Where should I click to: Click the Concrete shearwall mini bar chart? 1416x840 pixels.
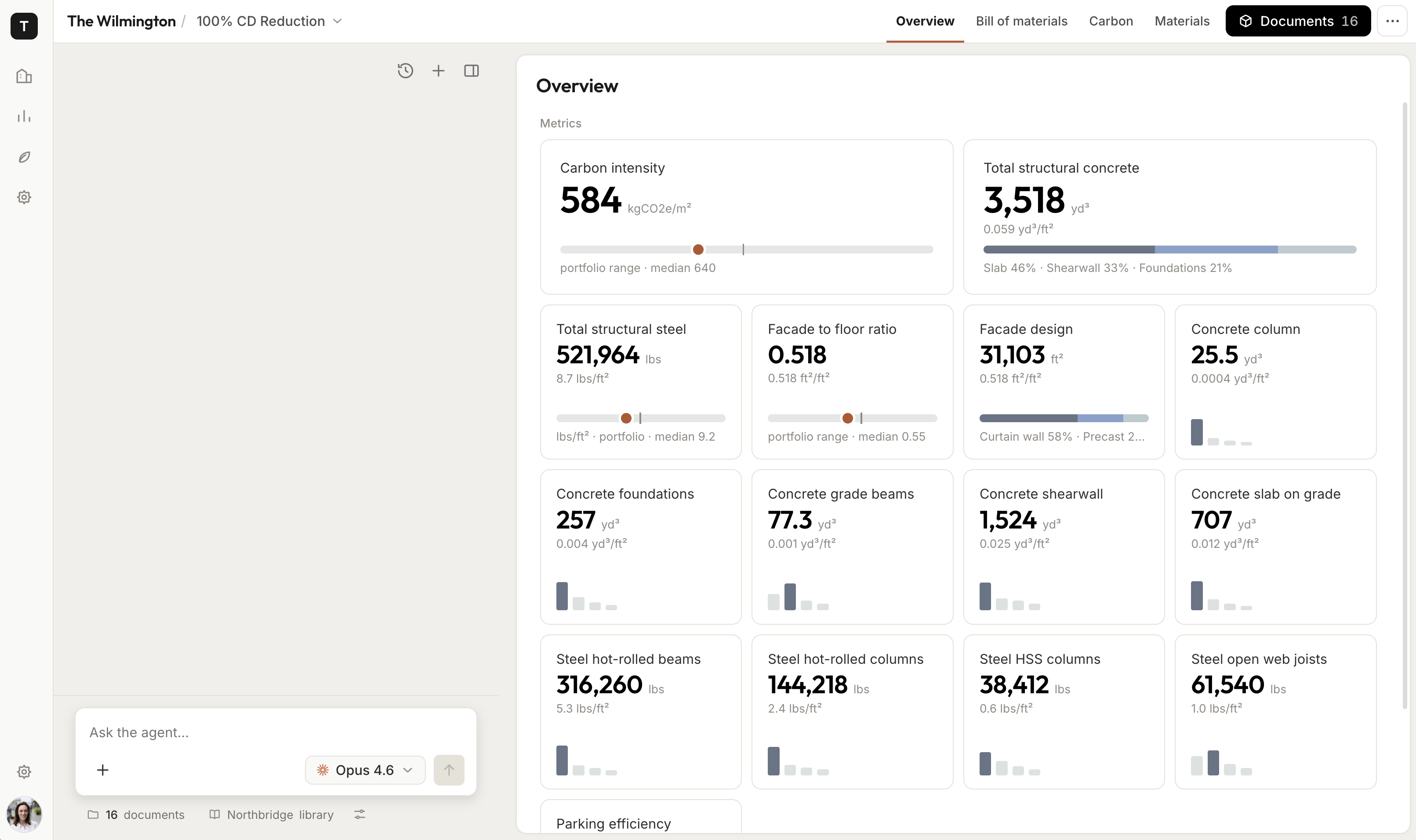click(x=1010, y=596)
